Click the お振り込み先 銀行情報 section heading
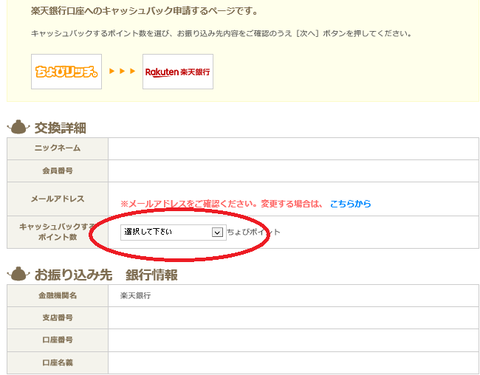This screenshot has width=480, height=375. (x=106, y=275)
